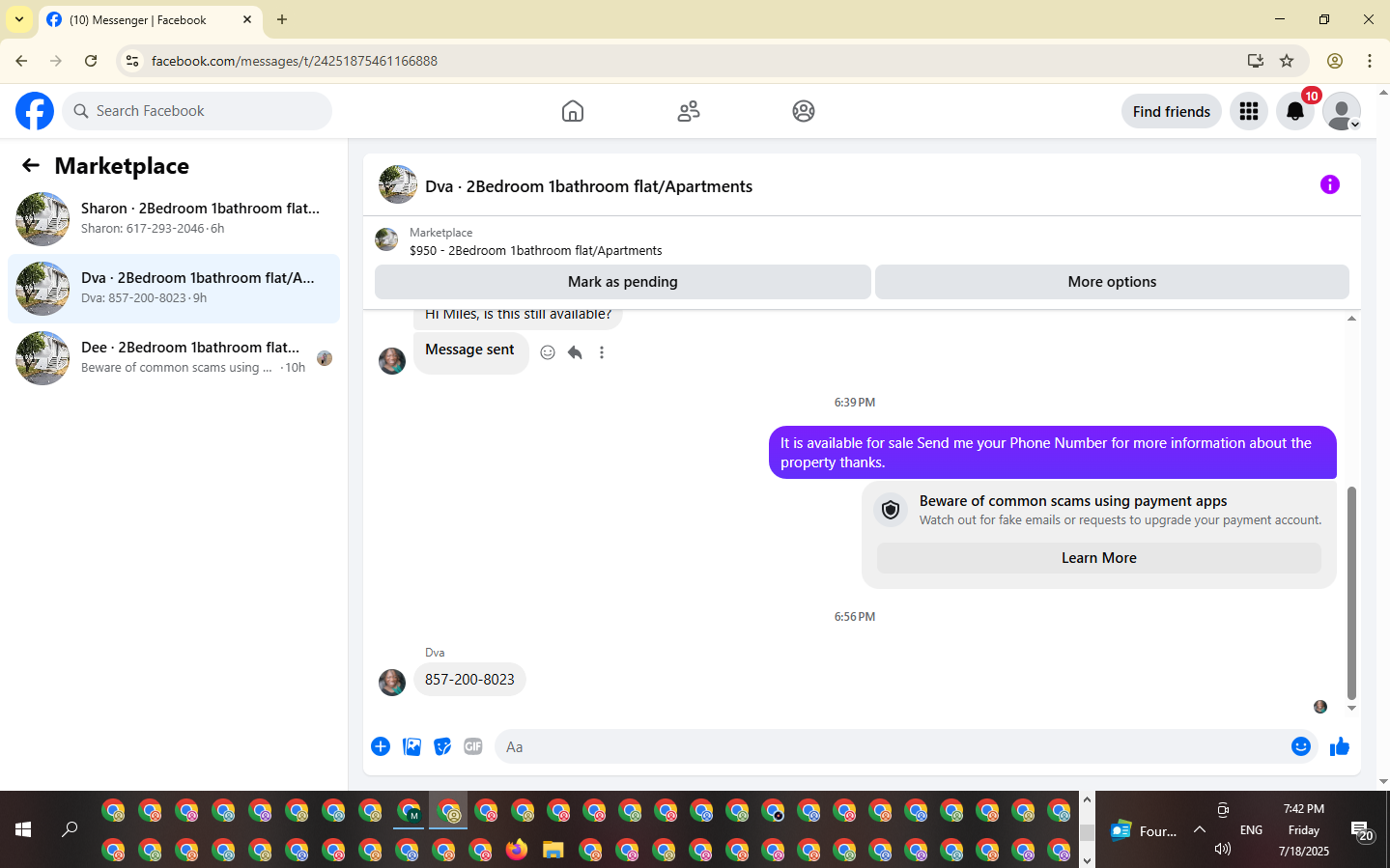Go to the Home feed icon
Image resolution: width=1390 pixels, height=868 pixels.
pos(573,111)
